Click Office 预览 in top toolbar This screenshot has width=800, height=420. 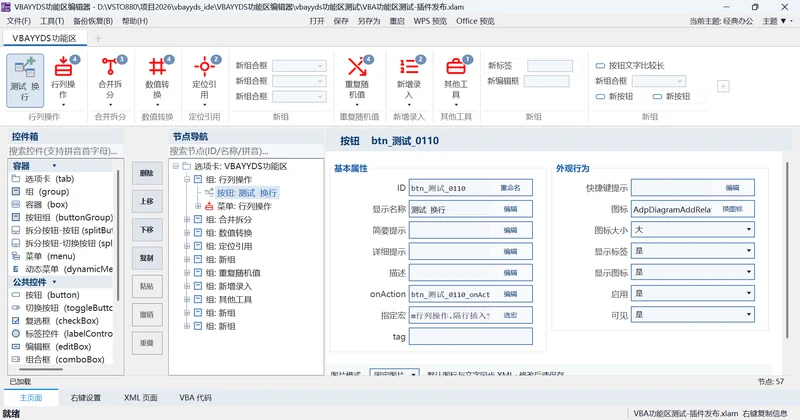coord(475,21)
